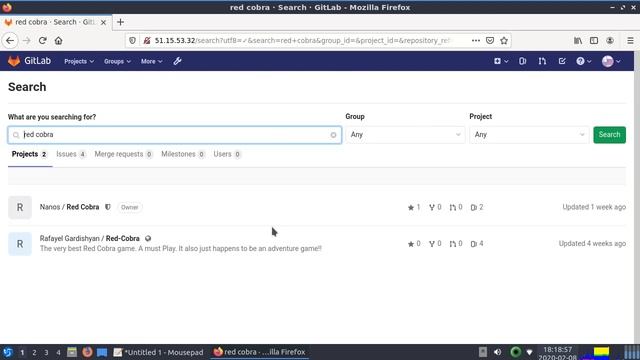Open the to-do list icon
This screenshot has width=640, height=360.
point(562,61)
